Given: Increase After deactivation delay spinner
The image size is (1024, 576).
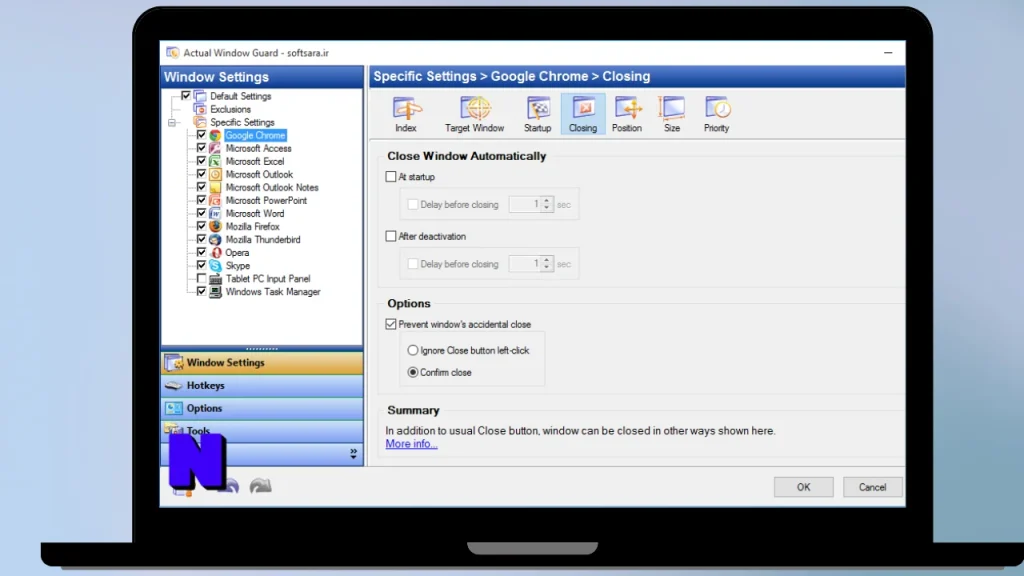Looking at the screenshot, I should tap(547, 260).
